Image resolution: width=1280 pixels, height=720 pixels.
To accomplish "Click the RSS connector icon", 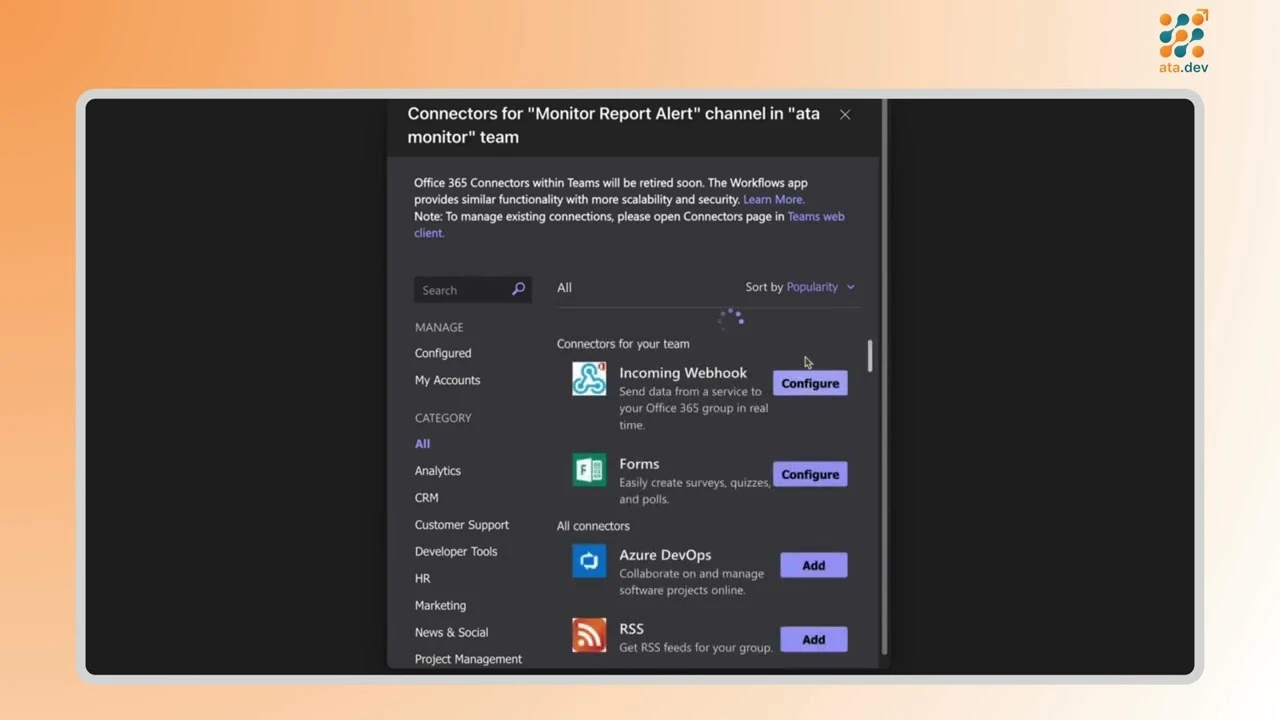I will (x=589, y=635).
